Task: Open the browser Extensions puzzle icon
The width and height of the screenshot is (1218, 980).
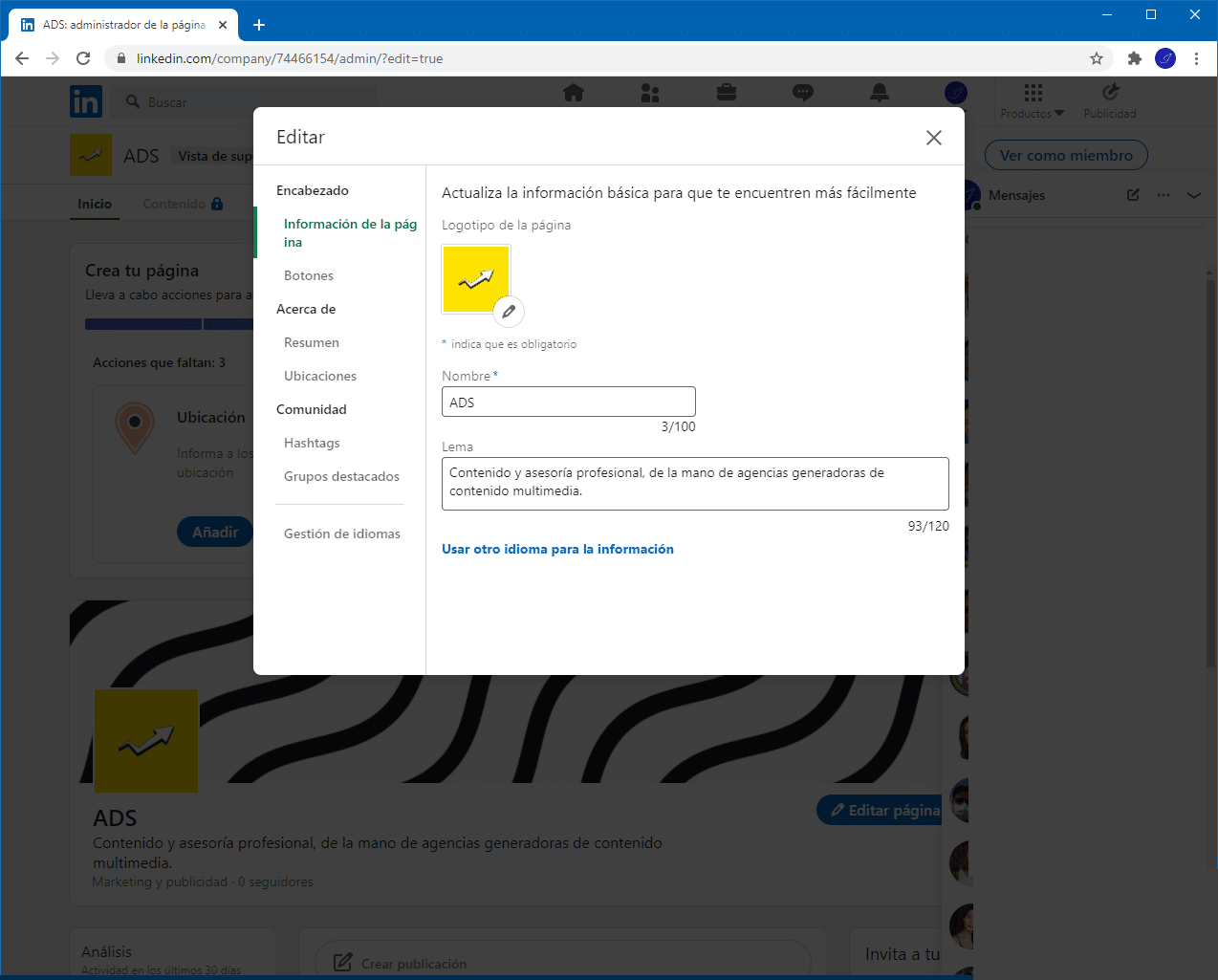Action: [1135, 58]
